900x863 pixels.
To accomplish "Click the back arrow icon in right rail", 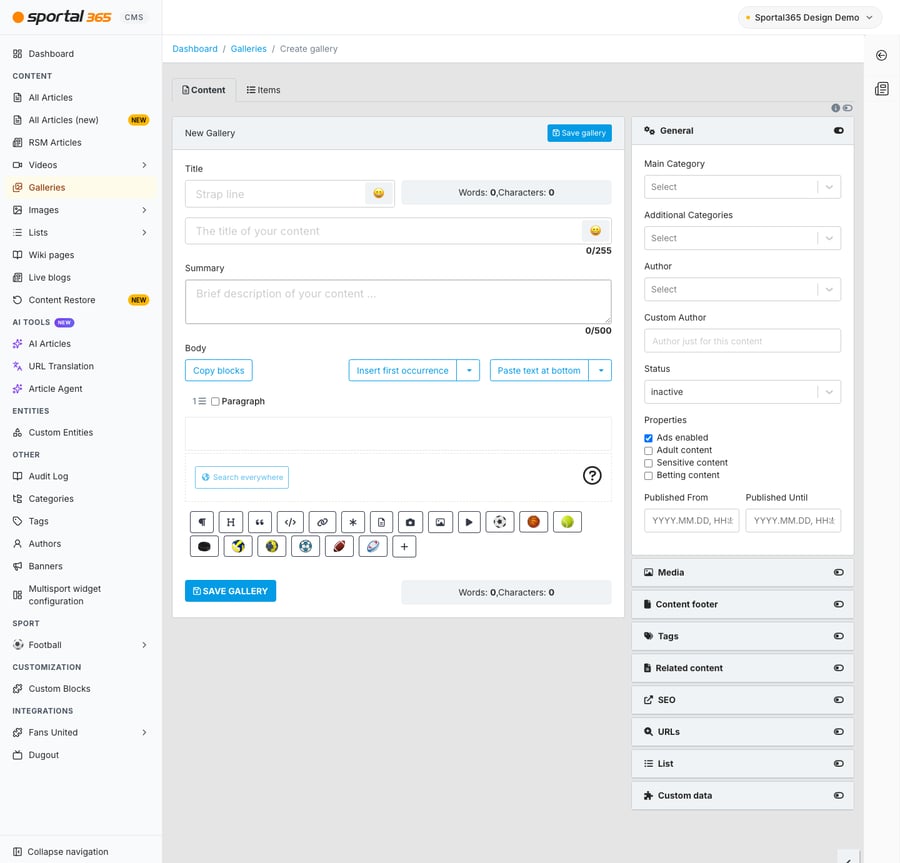I will click(882, 55).
